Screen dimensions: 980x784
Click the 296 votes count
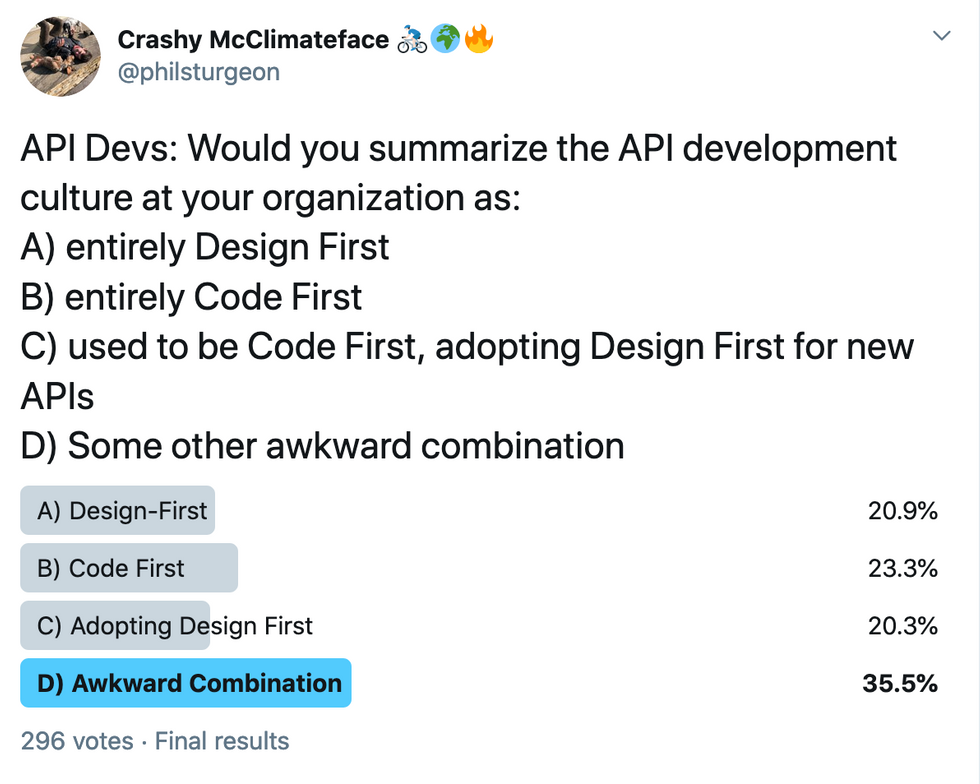coord(77,741)
